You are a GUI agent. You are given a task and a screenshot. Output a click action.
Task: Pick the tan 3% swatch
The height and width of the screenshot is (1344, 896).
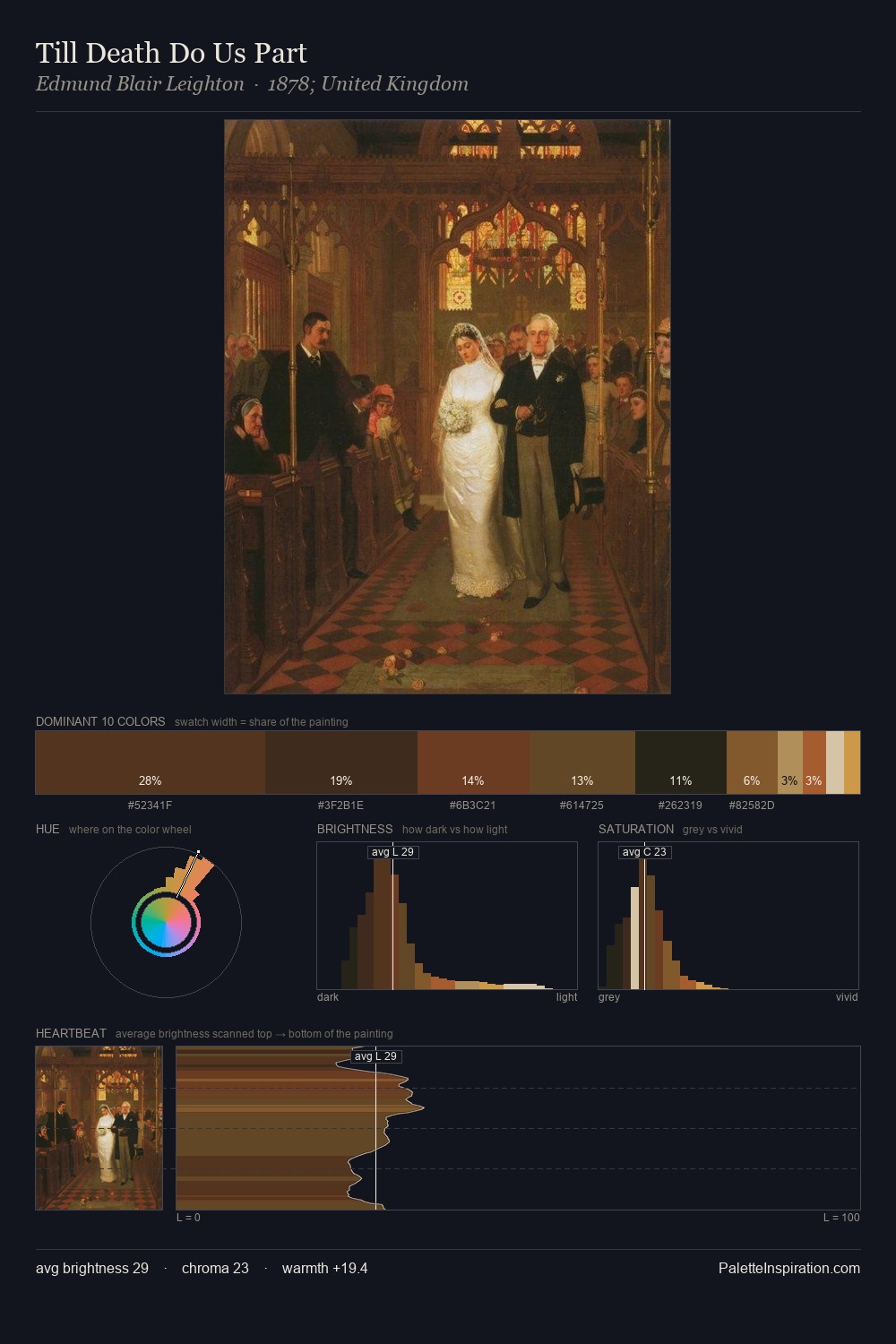(789, 762)
